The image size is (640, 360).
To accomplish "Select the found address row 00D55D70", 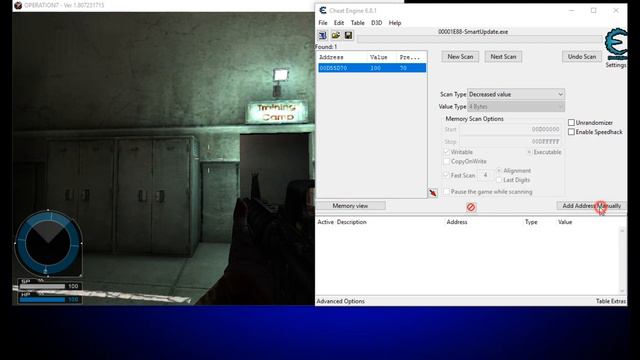I will [x=372, y=68].
